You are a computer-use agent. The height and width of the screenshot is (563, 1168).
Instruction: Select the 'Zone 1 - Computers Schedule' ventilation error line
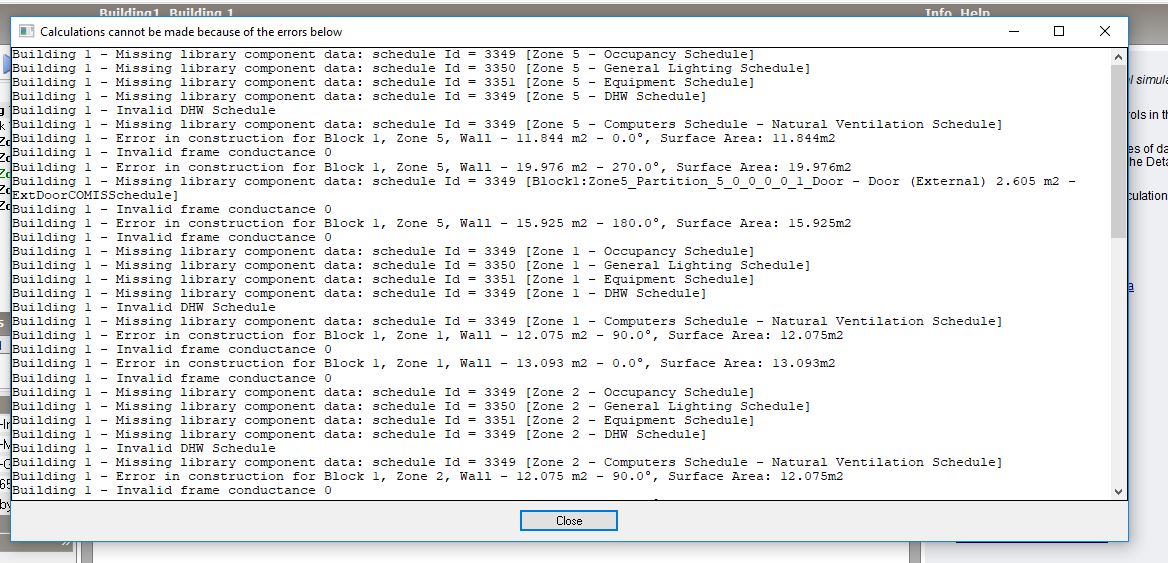click(x=507, y=322)
